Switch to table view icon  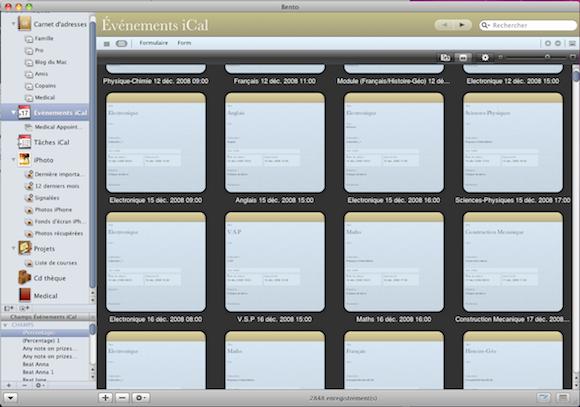107,44
